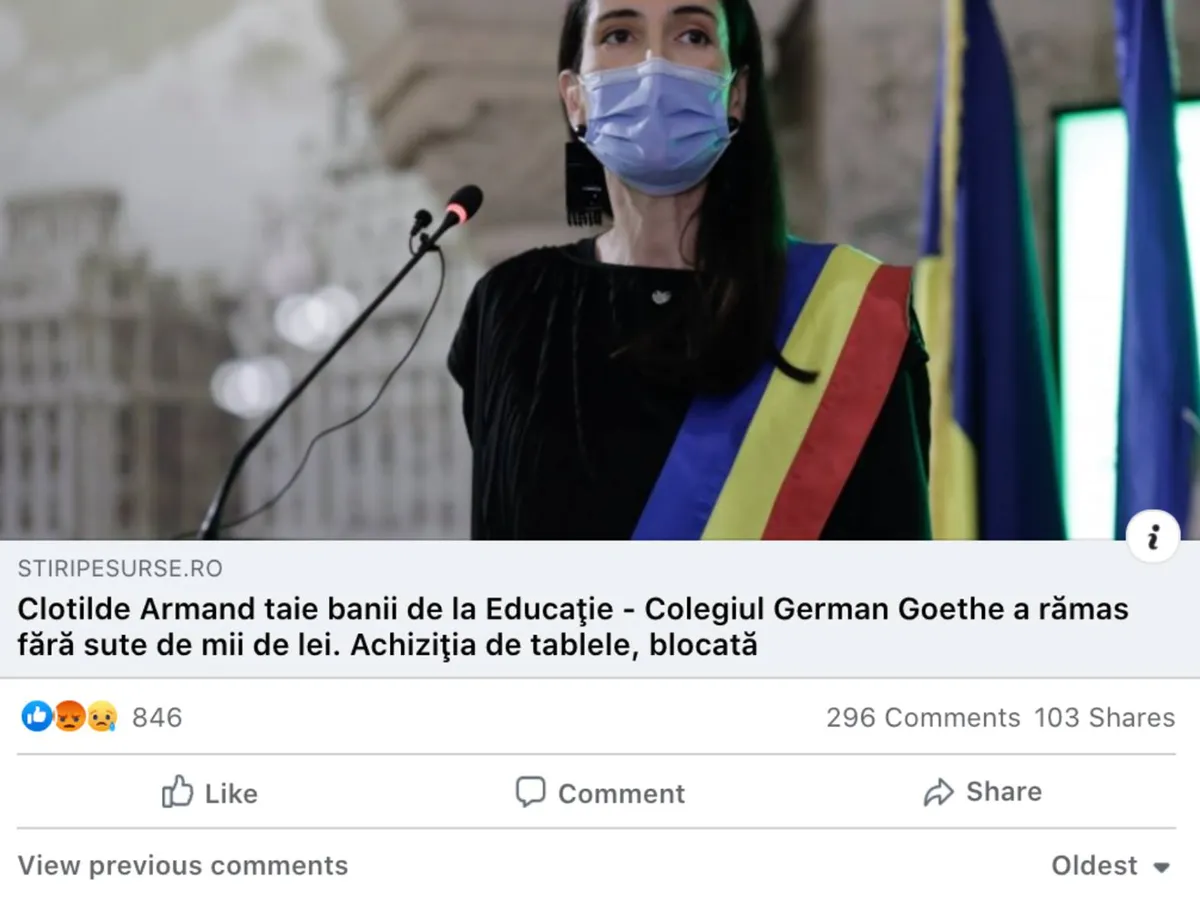Click the thumbs-up outline icon beside Like
This screenshot has width=1200, height=900.
tap(177, 791)
